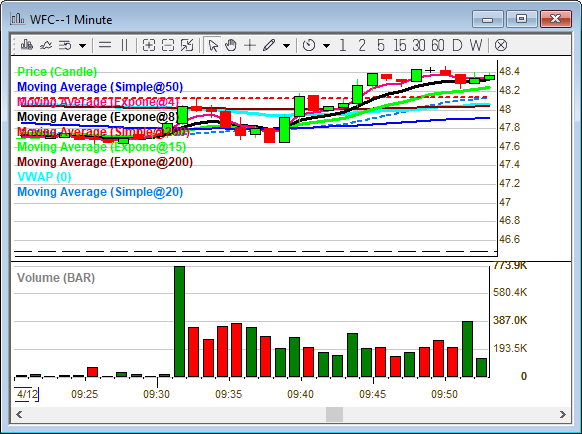582x434 pixels.
Task: Minimize the WFC chart window
Action: [x=487, y=19]
